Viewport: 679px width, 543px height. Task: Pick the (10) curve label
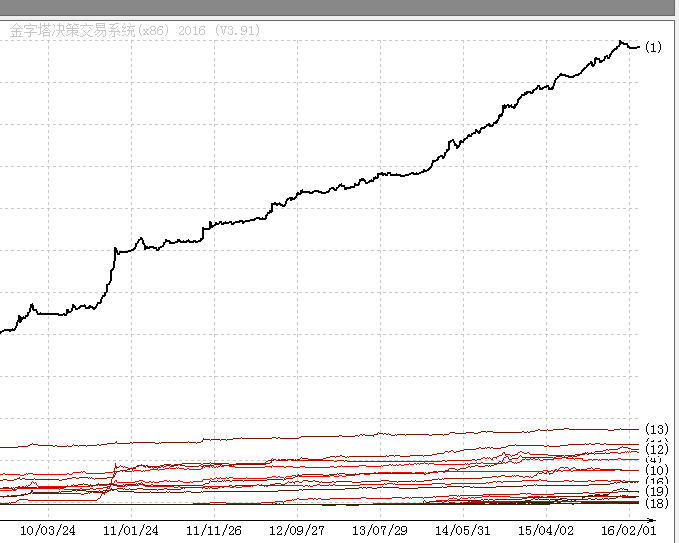[x=657, y=470]
